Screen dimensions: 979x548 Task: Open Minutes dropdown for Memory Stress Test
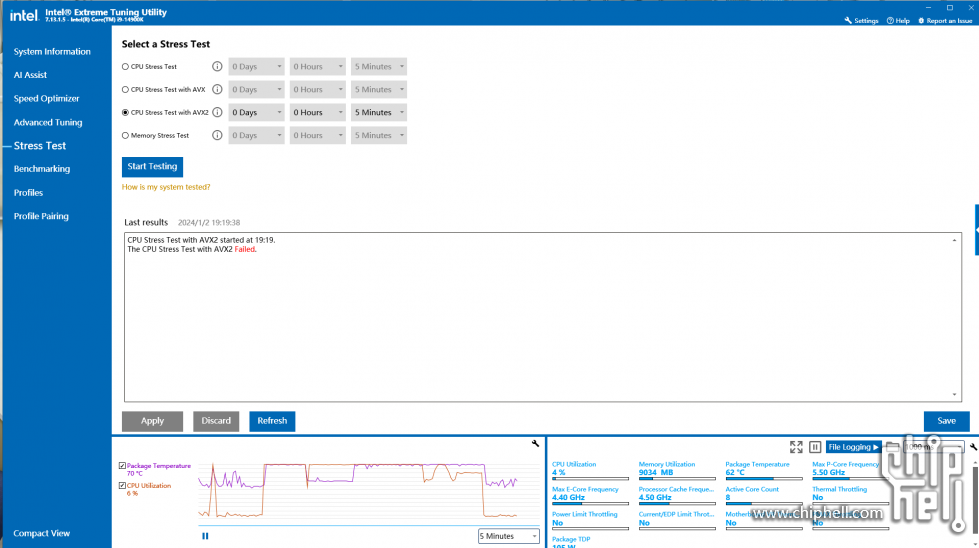tap(379, 135)
